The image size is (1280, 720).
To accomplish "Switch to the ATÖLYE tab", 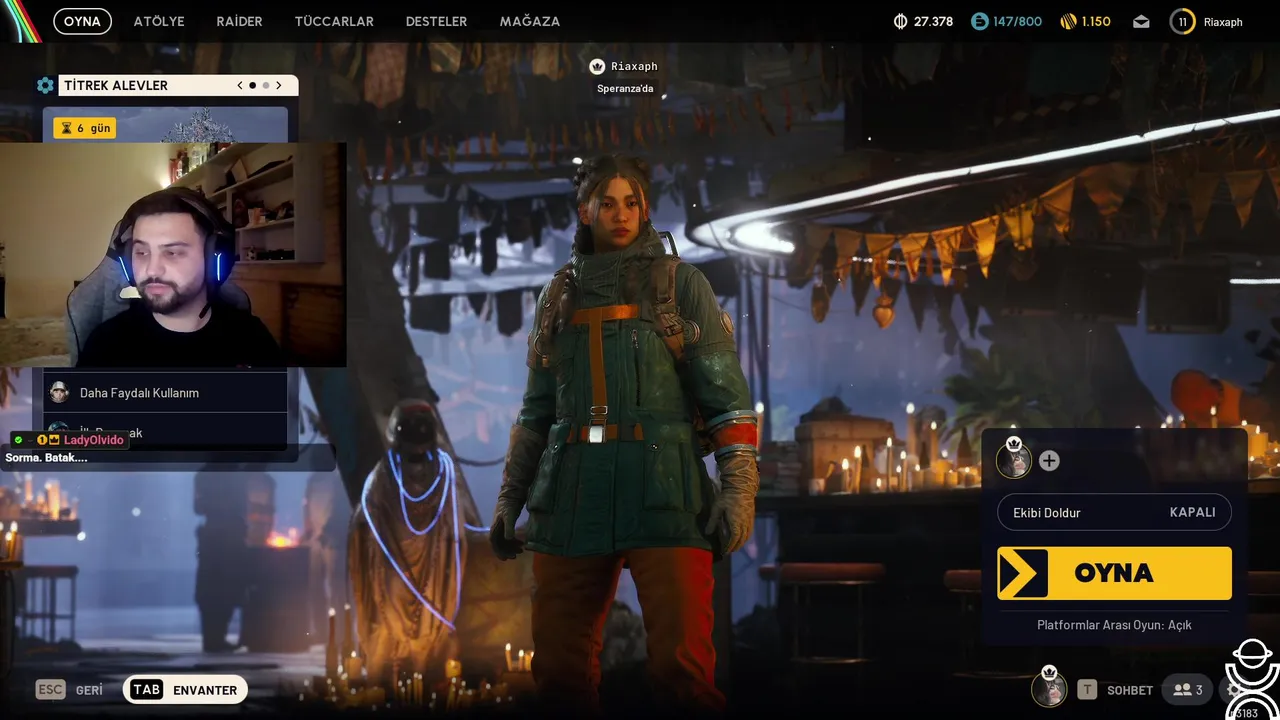I will click(x=159, y=21).
